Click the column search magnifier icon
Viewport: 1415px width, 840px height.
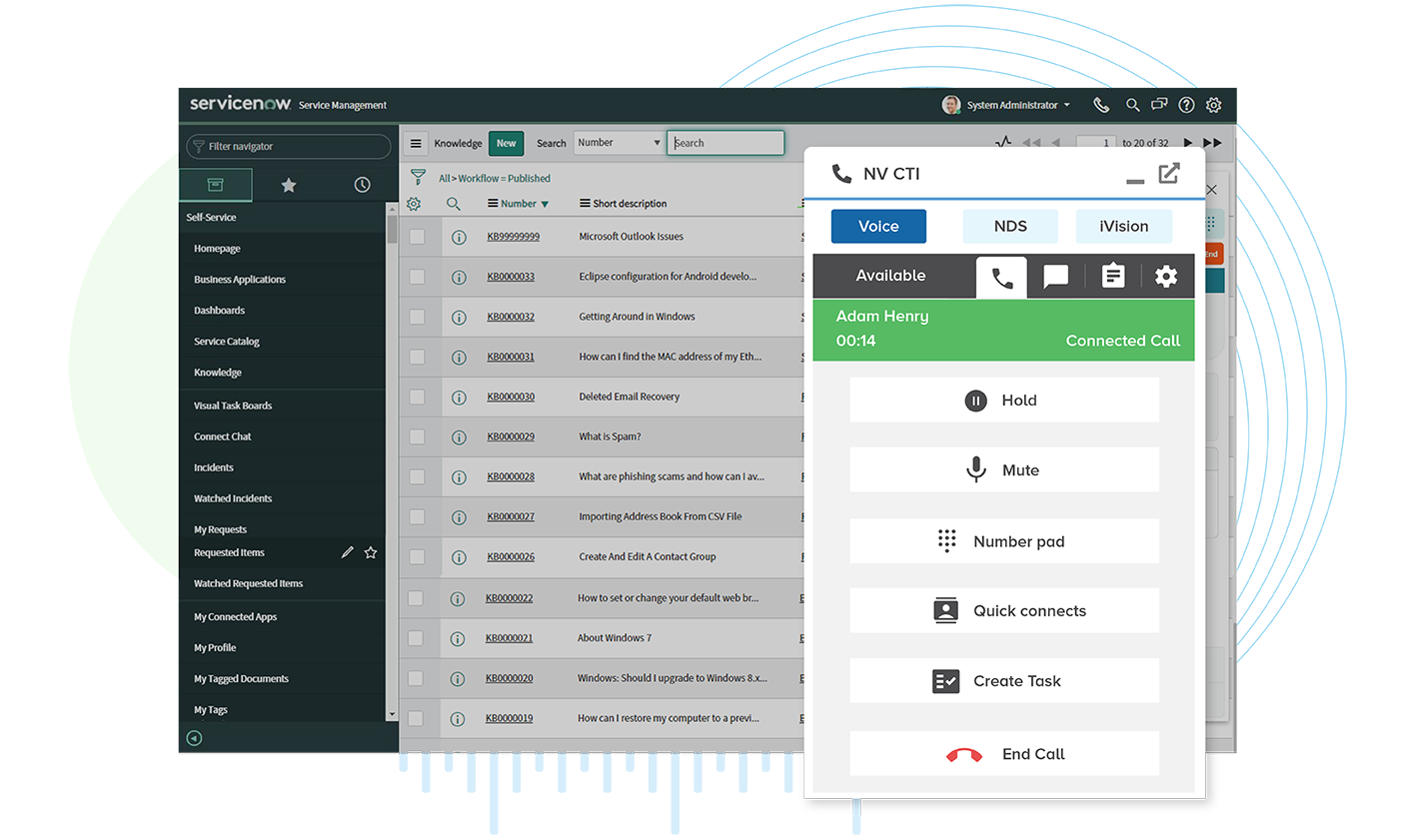click(x=453, y=204)
